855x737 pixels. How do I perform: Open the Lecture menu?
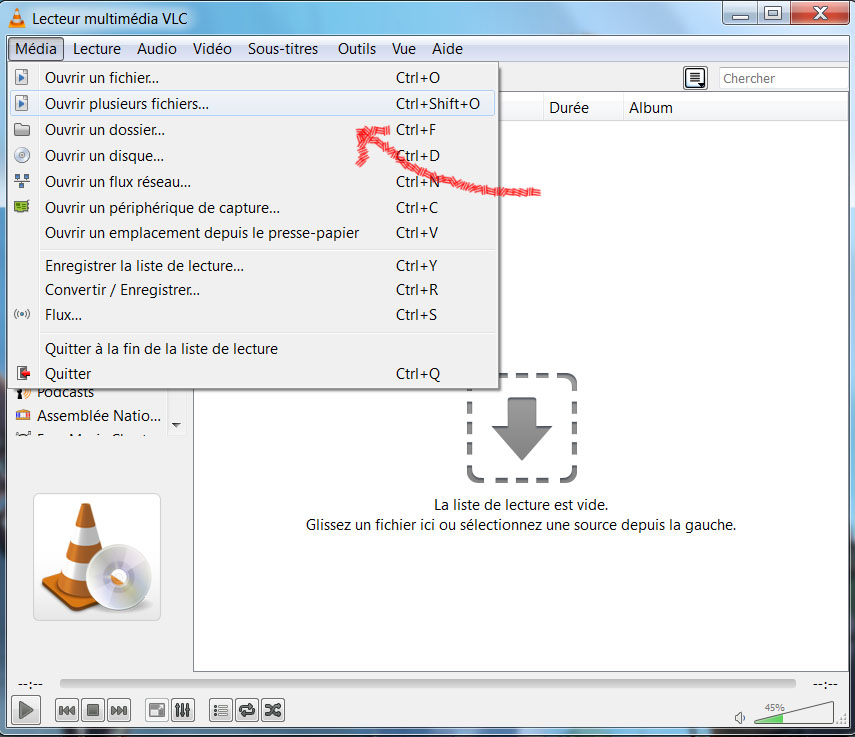[x=97, y=49]
